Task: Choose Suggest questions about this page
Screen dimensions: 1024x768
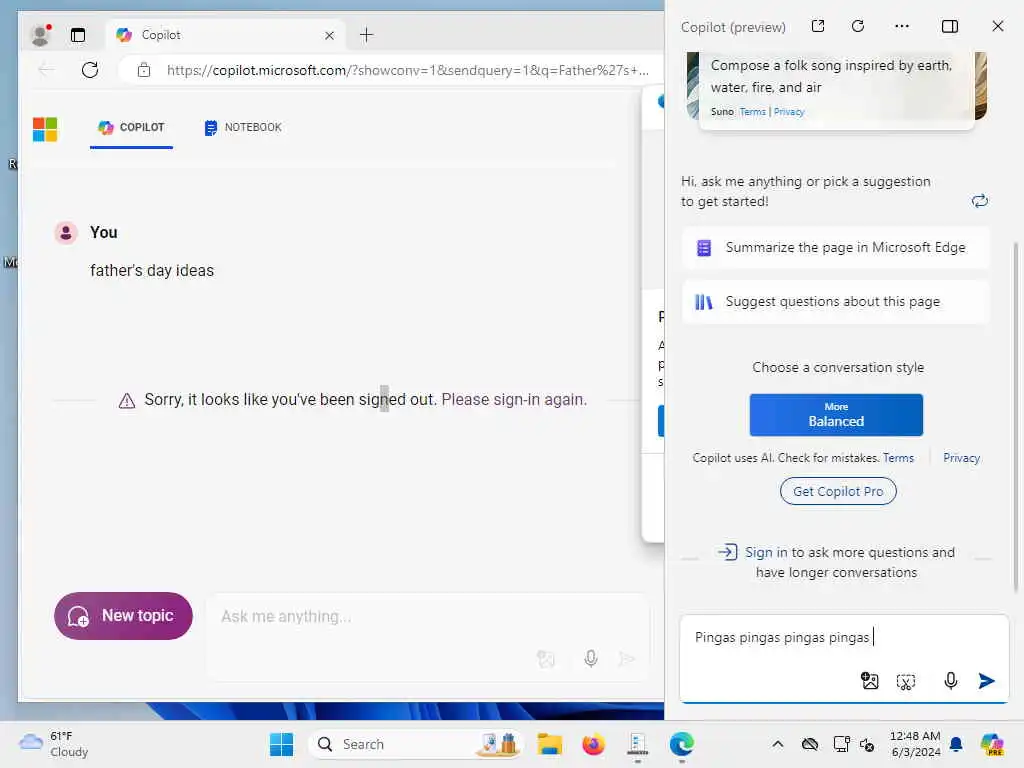Action: pyautogui.click(x=836, y=302)
